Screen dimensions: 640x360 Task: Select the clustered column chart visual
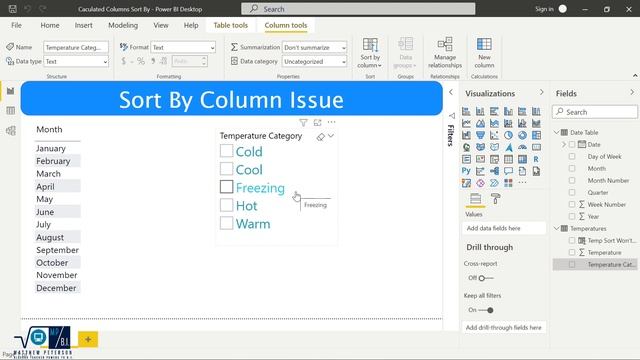(x=508, y=111)
